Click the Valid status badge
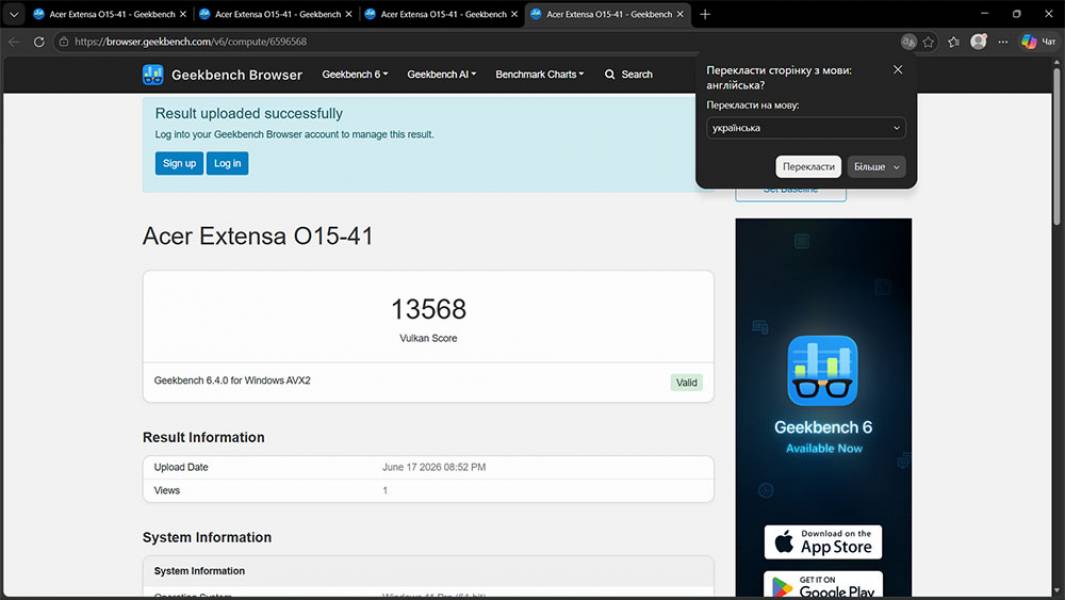The width and height of the screenshot is (1065, 600). [x=686, y=383]
